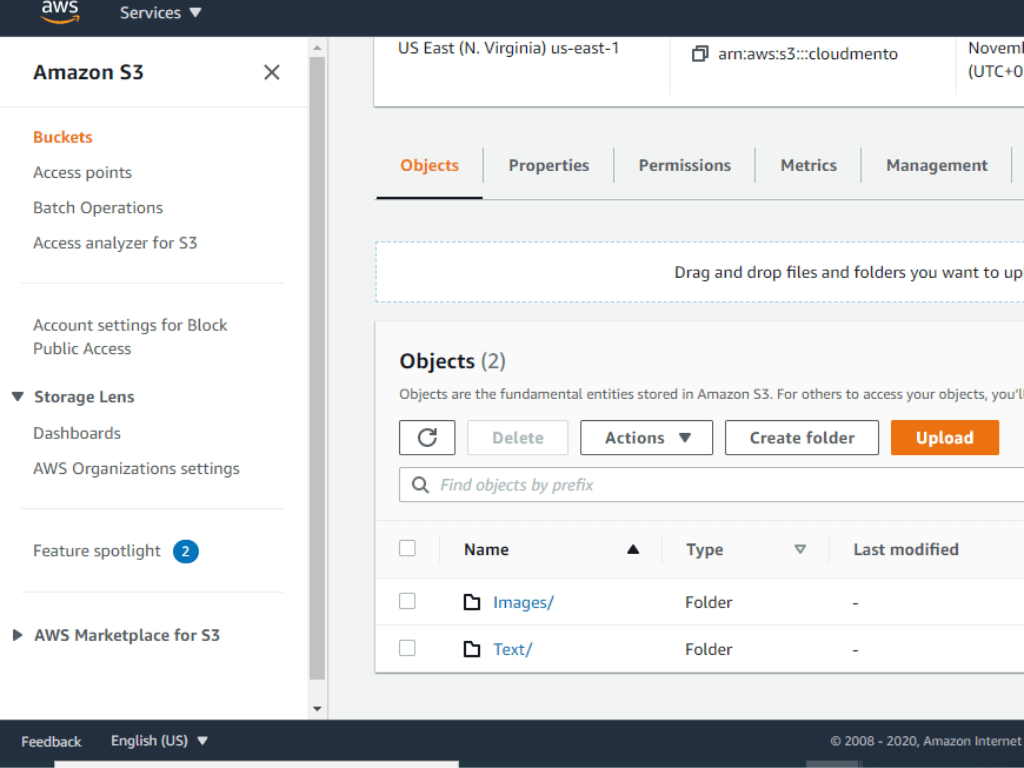Open the Services dropdown menu
The width and height of the screenshot is (1024, 768).
click(161, 12)
